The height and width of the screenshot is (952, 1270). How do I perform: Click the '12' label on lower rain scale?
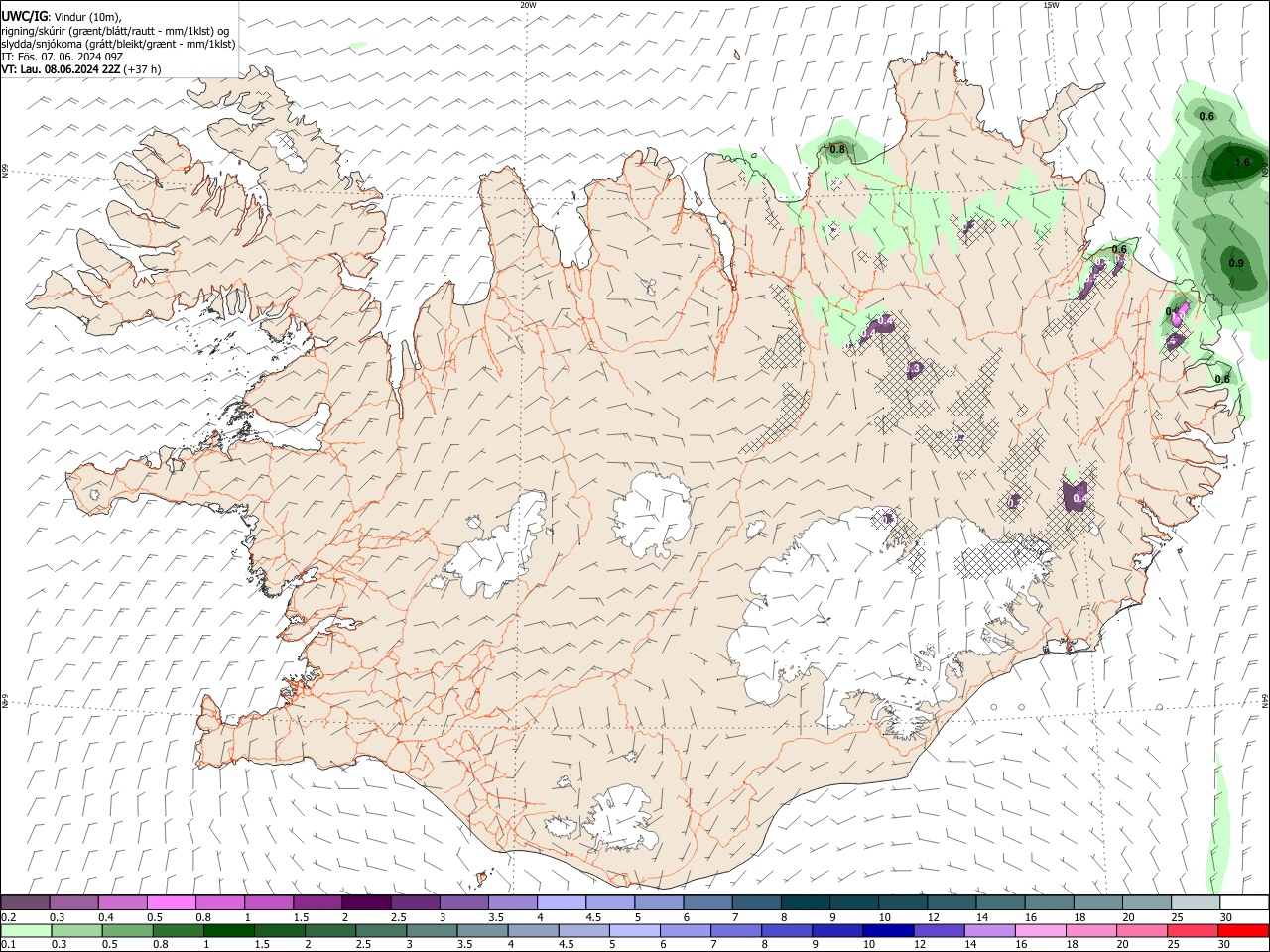[x=921, y=945]
